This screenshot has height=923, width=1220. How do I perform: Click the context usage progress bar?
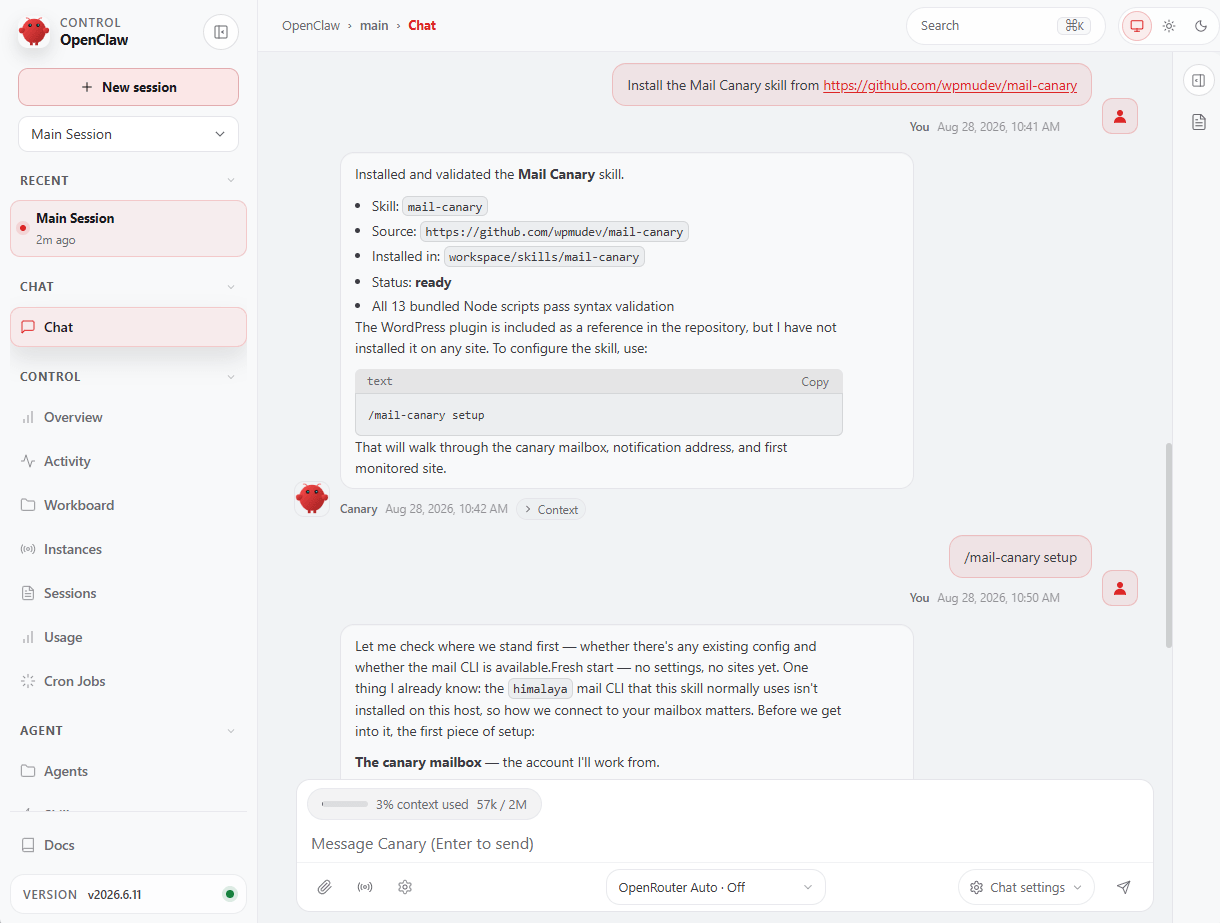coord(344,804)
